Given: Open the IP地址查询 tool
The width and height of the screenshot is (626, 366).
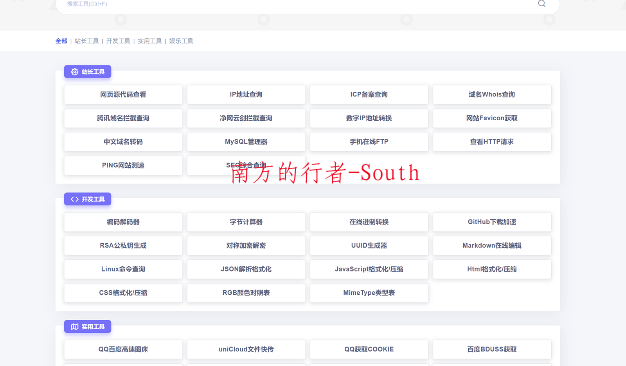Looking at the screenshot, I should [x=246, y=94].
